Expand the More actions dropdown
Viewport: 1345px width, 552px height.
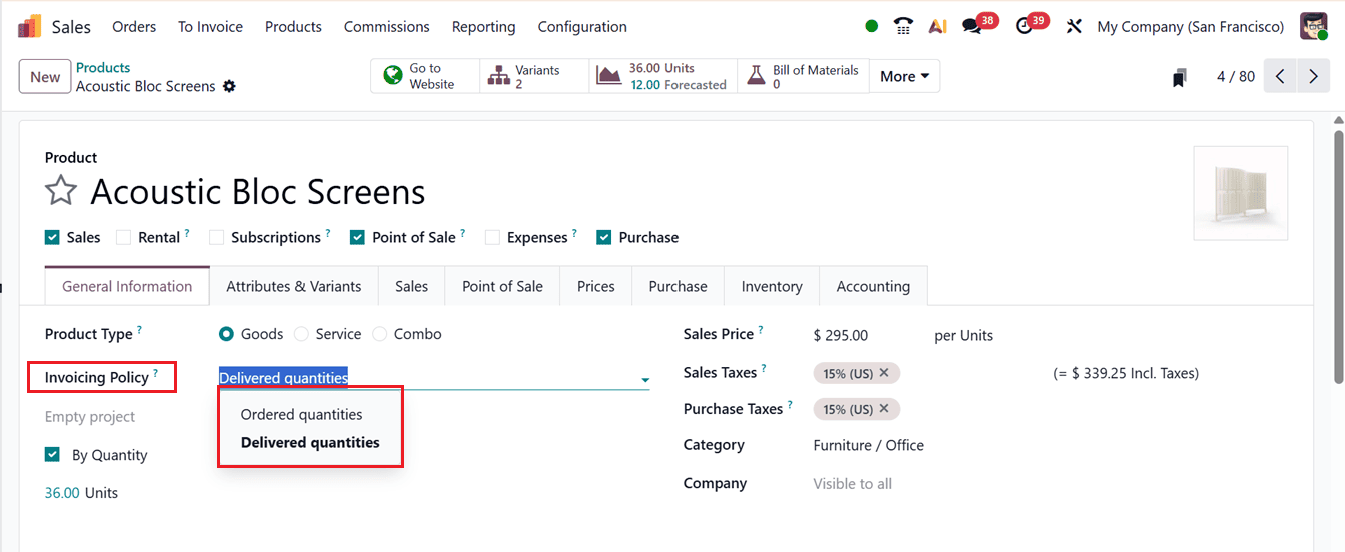pyautogui.click(x=904, y=76)
